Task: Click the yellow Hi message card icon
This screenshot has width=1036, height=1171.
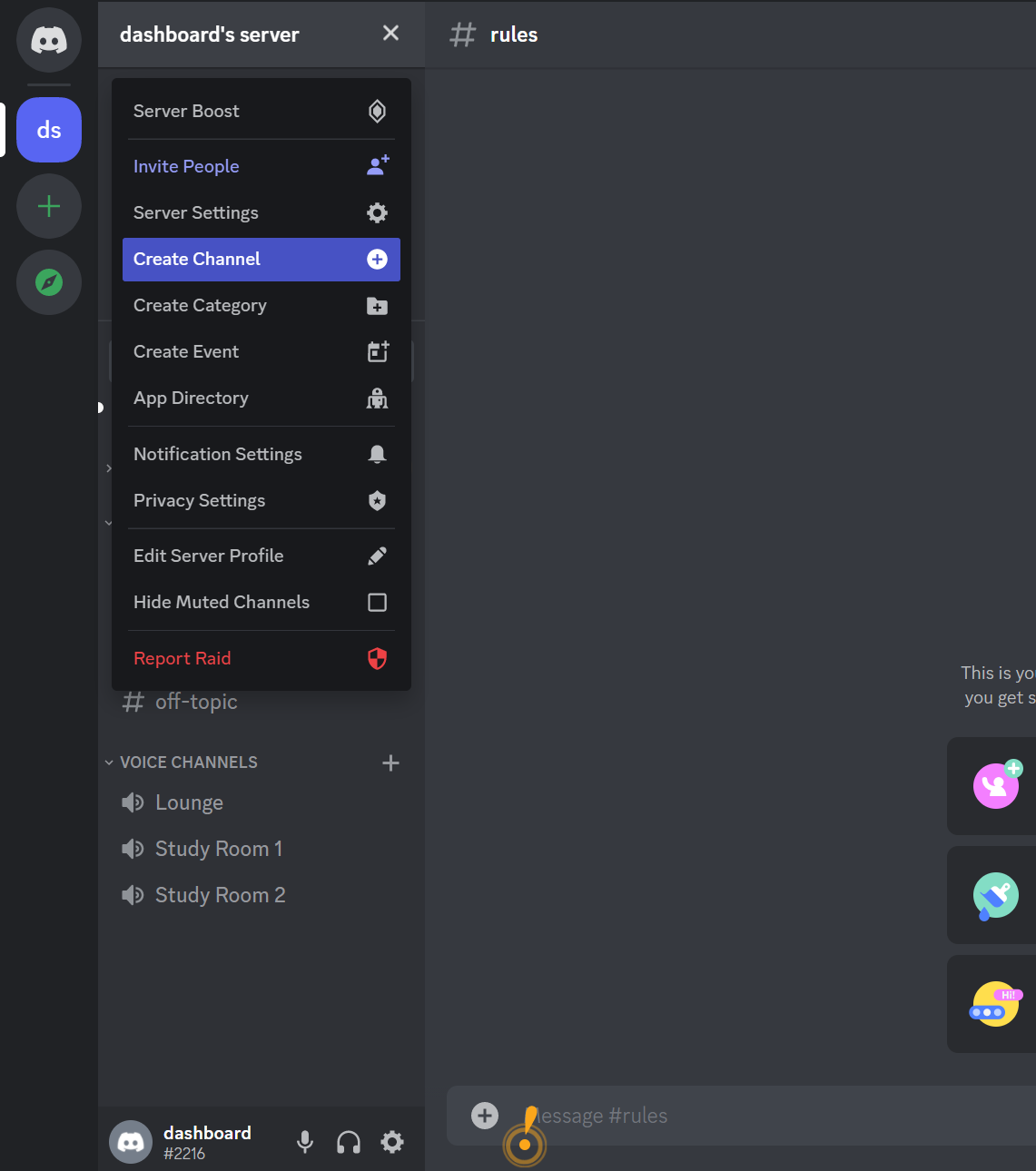Action: (x=995, y=1004)
